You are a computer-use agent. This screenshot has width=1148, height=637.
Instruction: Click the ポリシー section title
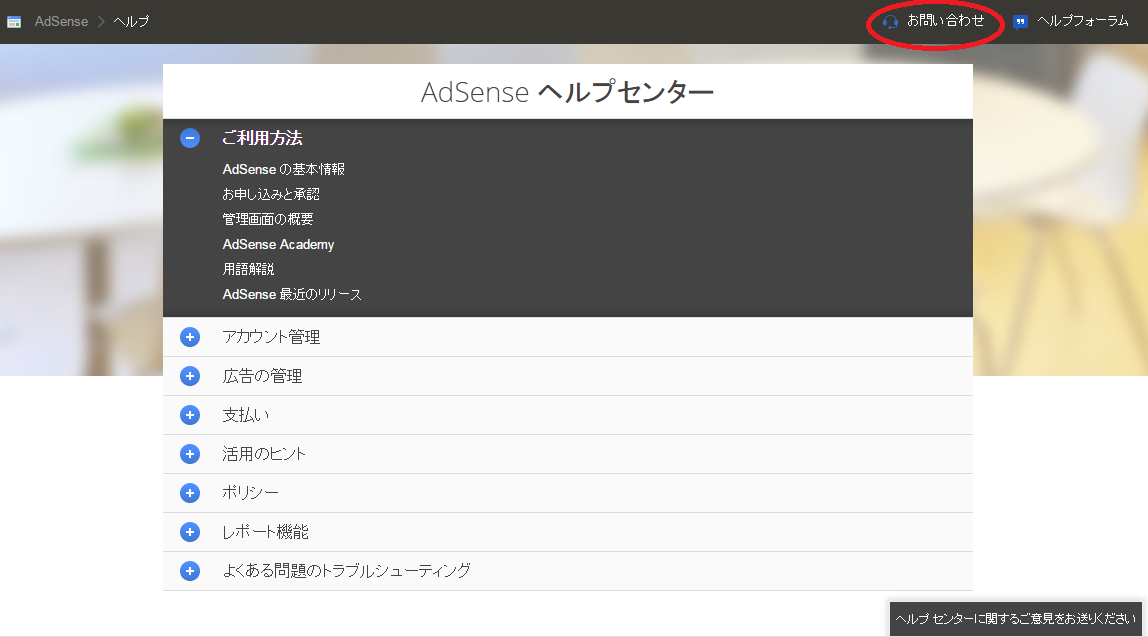click(x=250, y=493)
